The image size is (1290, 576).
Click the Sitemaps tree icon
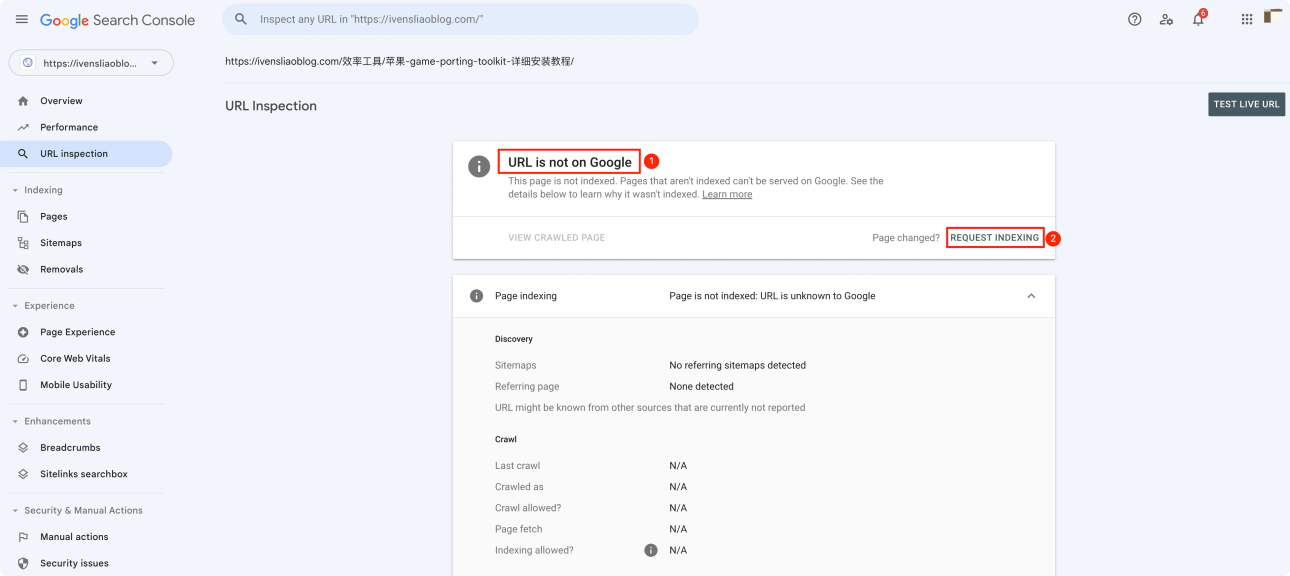click(x=23, y=243)
